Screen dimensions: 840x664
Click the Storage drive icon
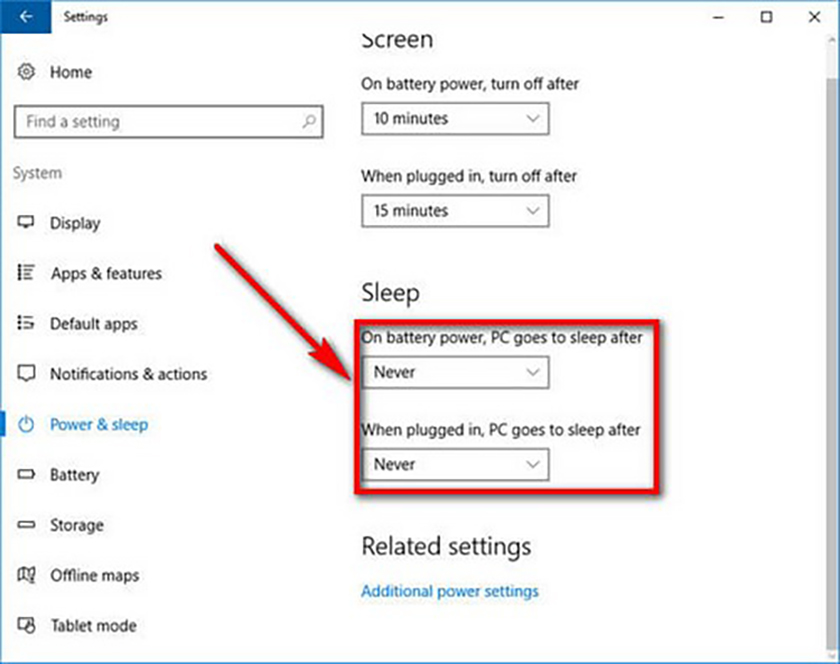pyautogui.click(x=27, y=525)
